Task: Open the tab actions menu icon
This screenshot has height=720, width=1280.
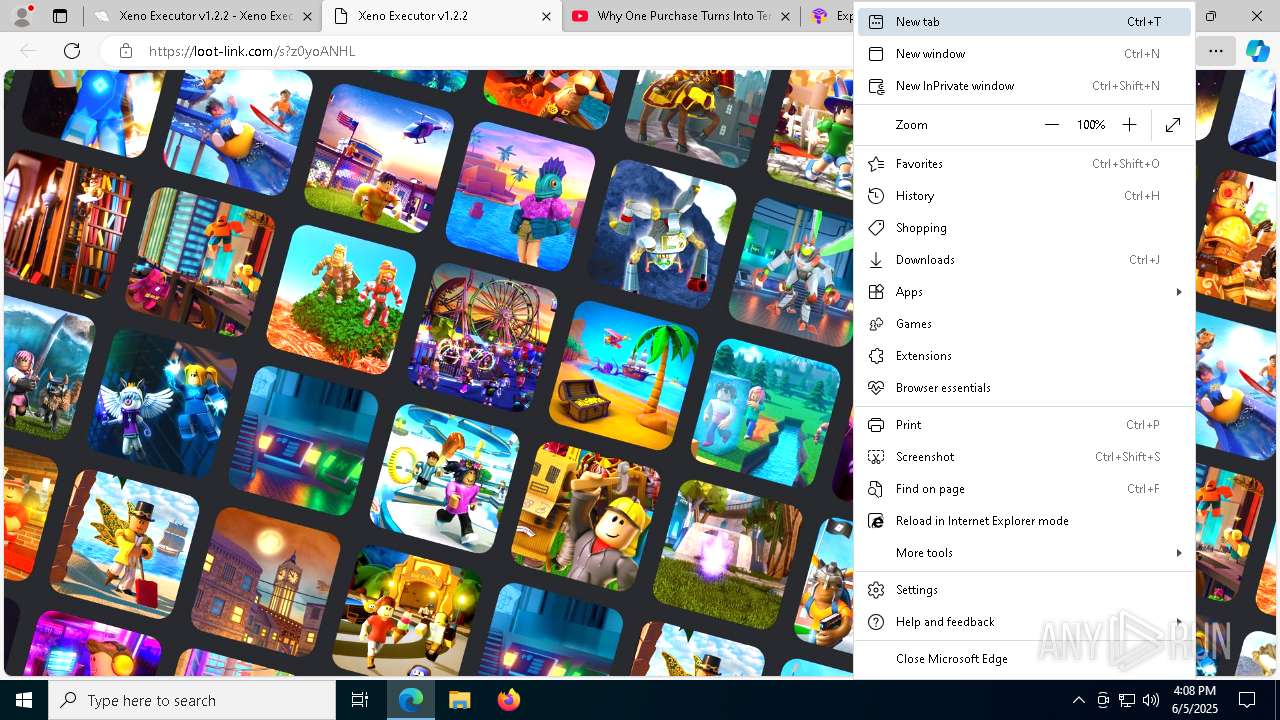Action: (x=60, y=16)
